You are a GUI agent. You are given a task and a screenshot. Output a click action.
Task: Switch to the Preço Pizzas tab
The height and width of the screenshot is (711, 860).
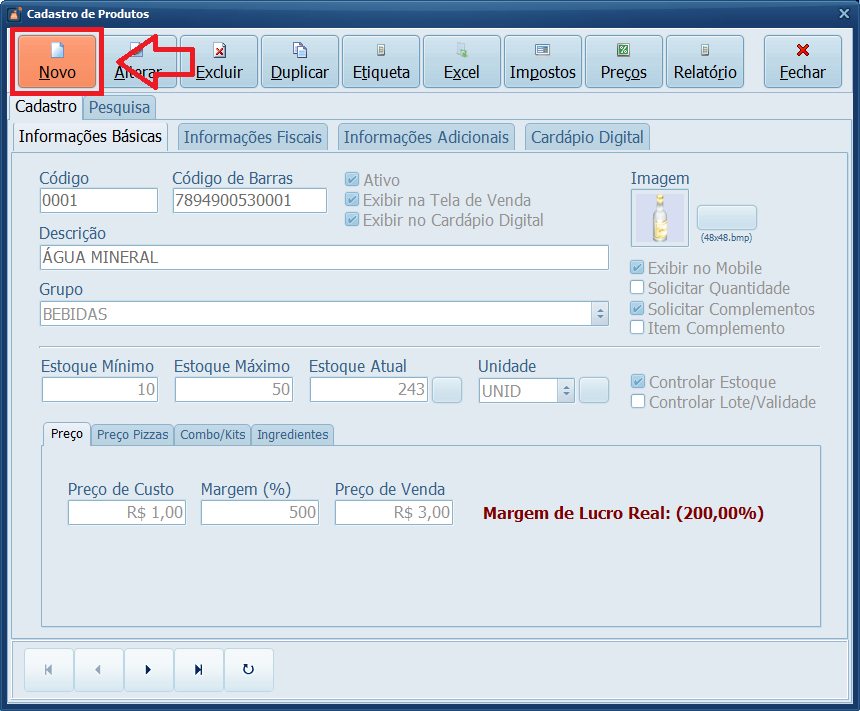pos(132,434)
